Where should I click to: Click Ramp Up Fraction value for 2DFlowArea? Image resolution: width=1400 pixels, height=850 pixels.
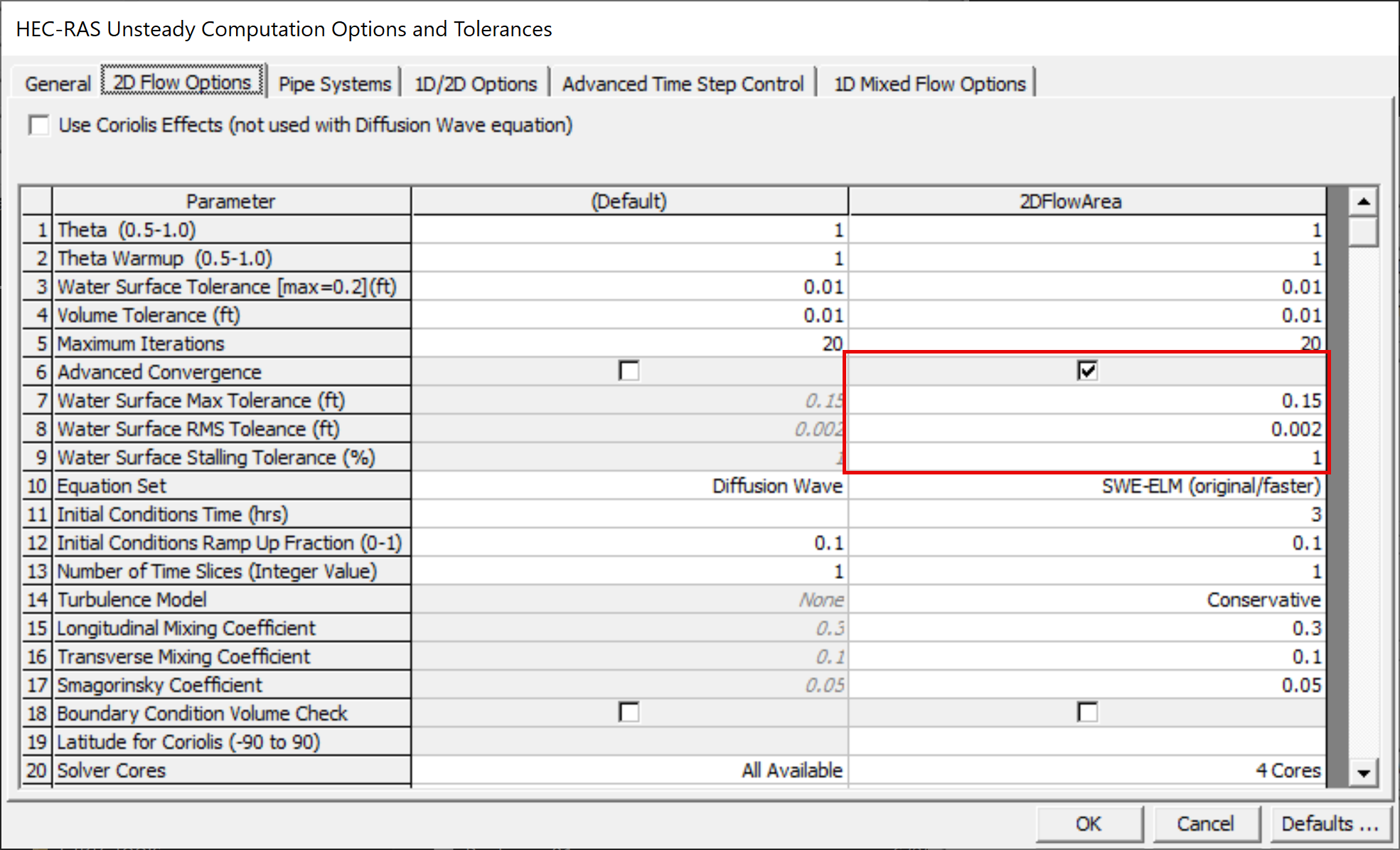tap(1087, 543)
